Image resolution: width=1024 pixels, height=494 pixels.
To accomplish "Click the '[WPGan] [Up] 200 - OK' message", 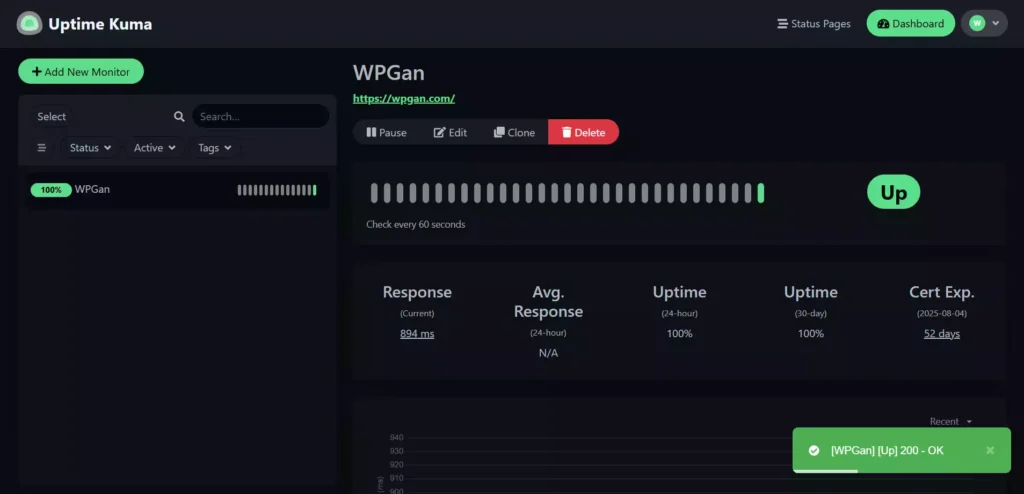I will pos(887,450).
